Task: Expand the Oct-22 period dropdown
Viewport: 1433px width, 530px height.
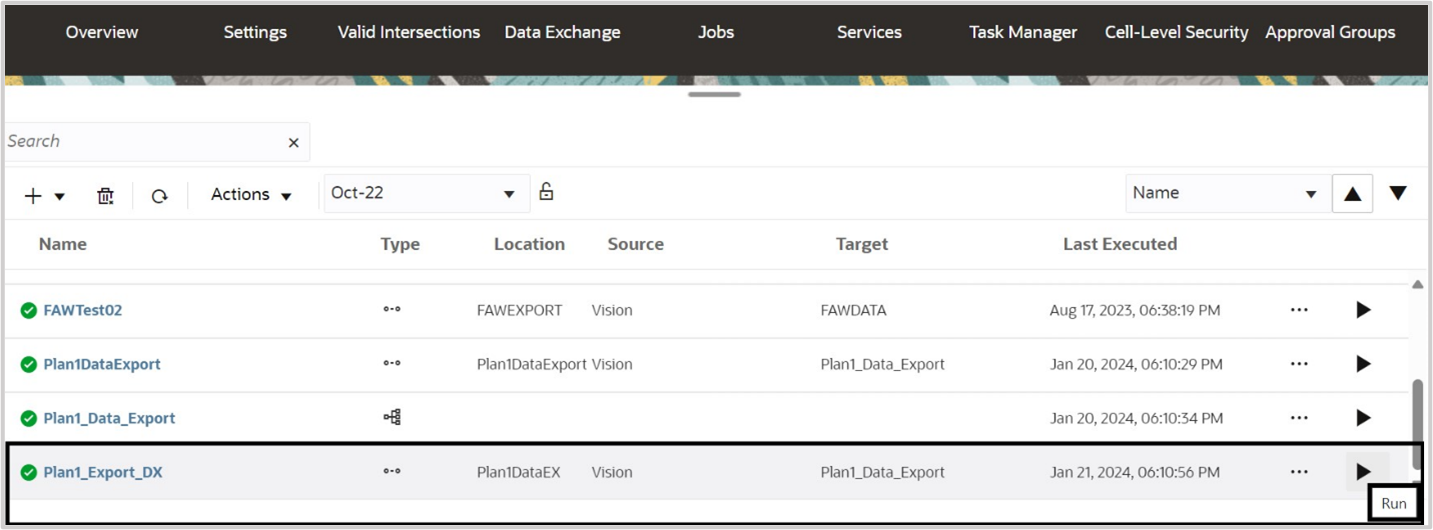Action: [x=509, y=194]
